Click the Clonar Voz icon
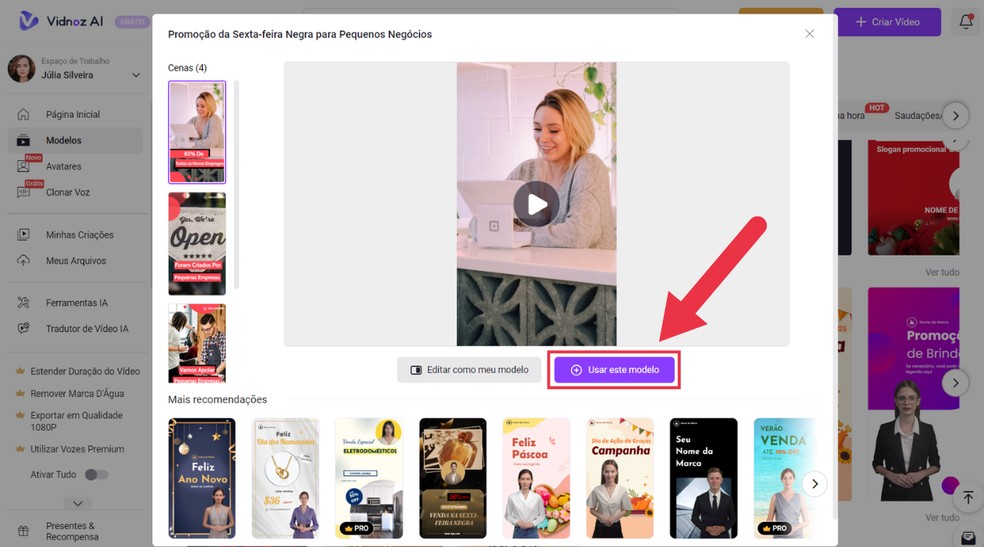 pyautogui.click(x=23, y=192)
